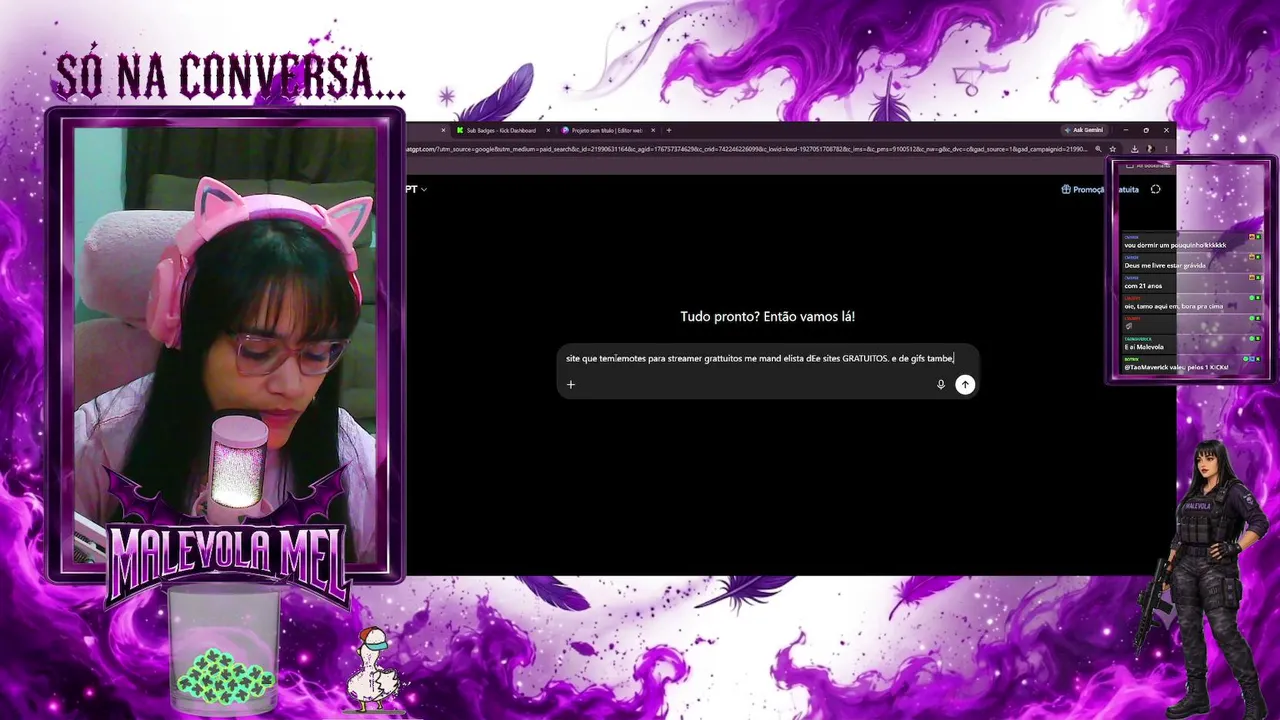Open a new browser tab with the plus button
The image size is (1280, 720).
point(669,130)
